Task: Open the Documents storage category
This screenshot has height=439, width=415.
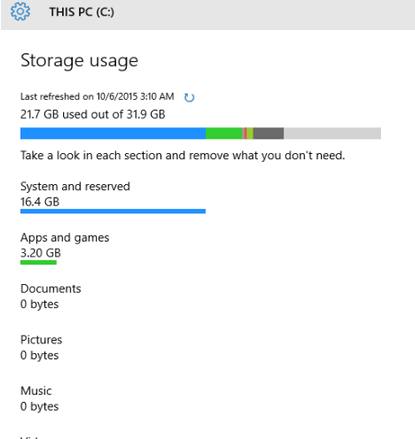Action: click(51, 296)
